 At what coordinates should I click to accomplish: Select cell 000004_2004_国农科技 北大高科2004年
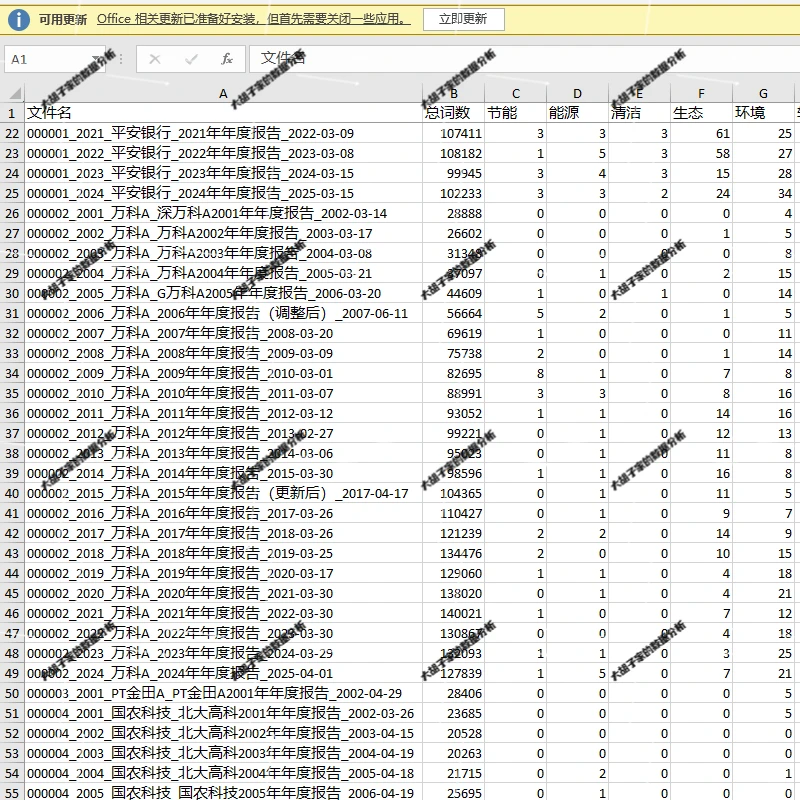point(223,773)
